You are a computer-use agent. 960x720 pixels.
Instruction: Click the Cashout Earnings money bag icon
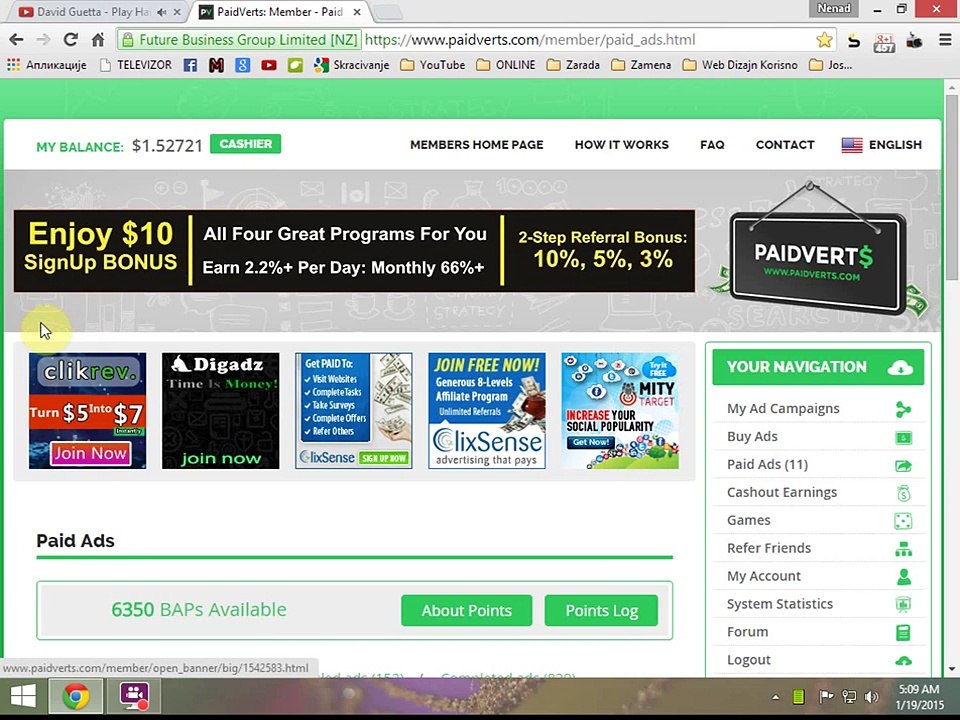pyautogui.click(x=904, y=492)
